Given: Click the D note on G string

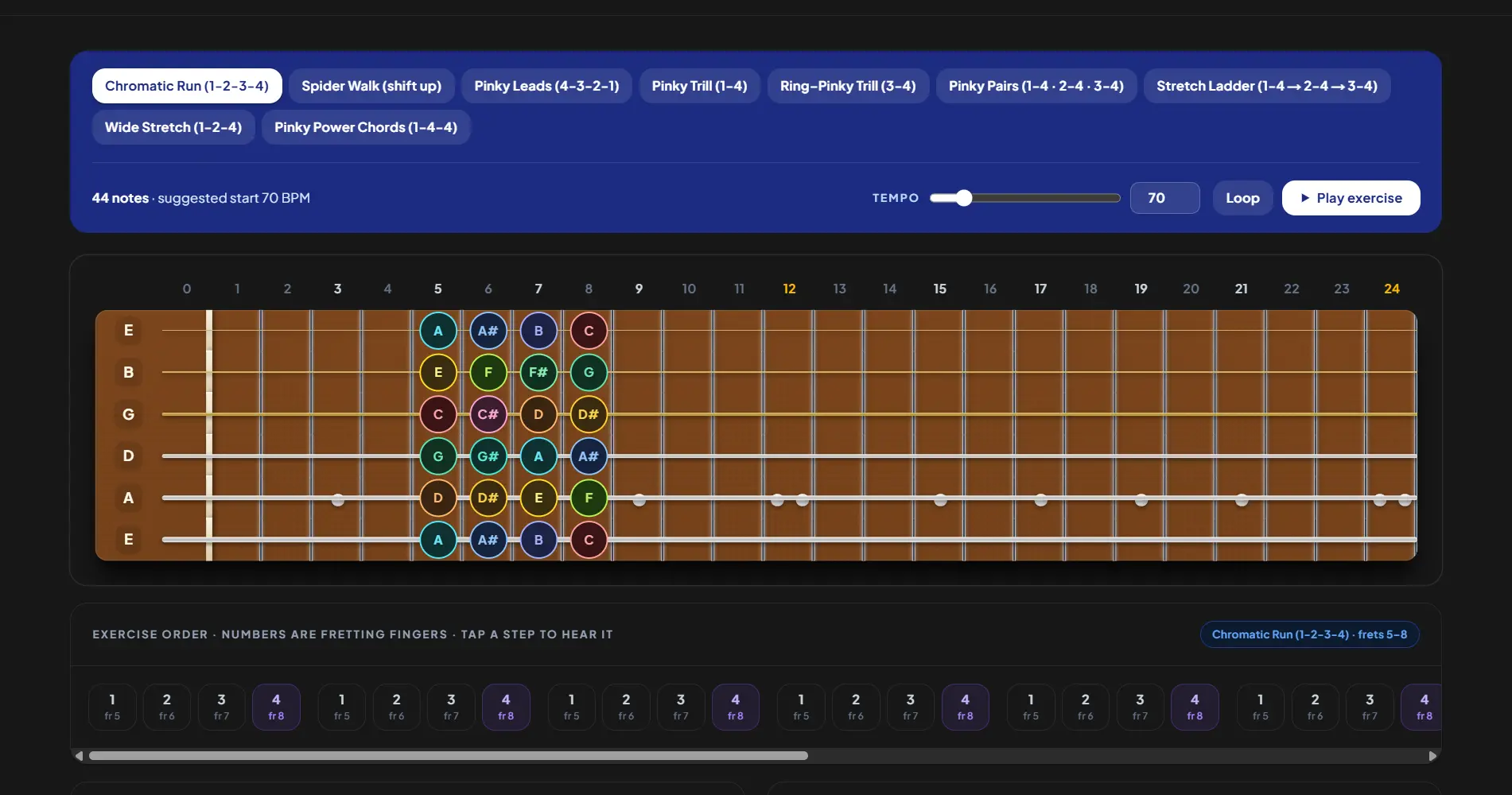Looking at the screenshot, I should 538,414.
